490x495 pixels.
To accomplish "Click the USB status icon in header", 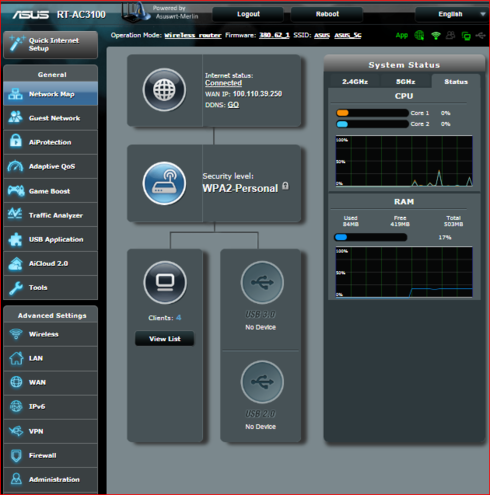I will tap(481, 35).
